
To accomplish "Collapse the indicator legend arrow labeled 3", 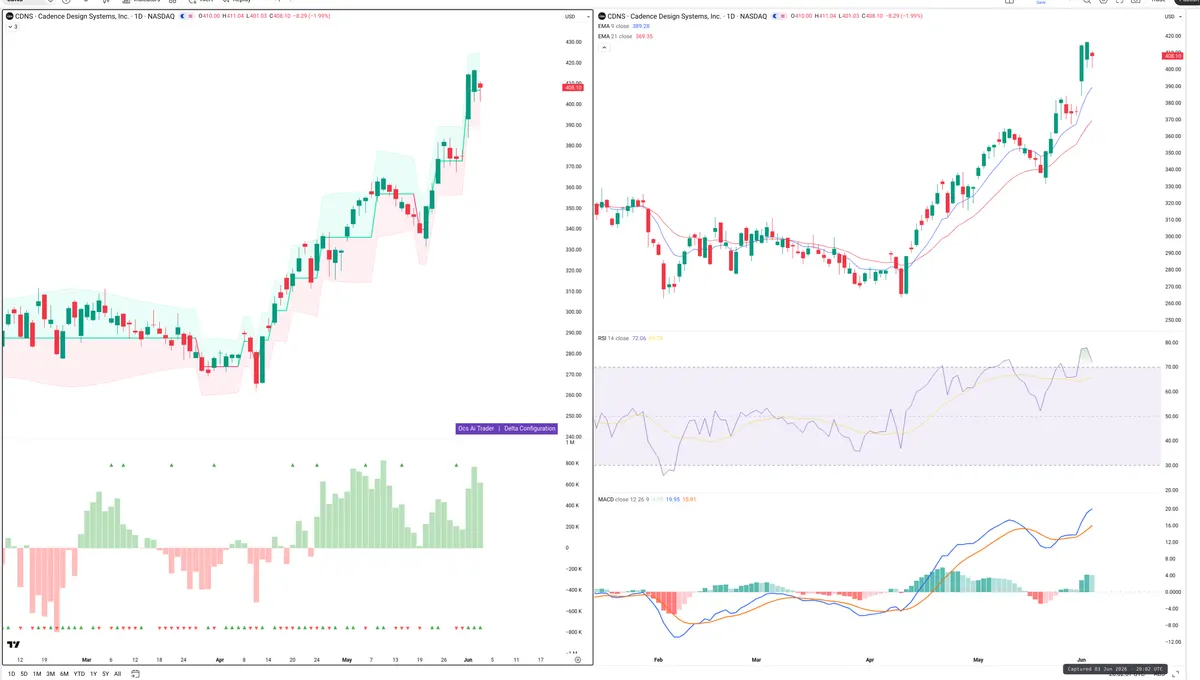I will 12,27.
